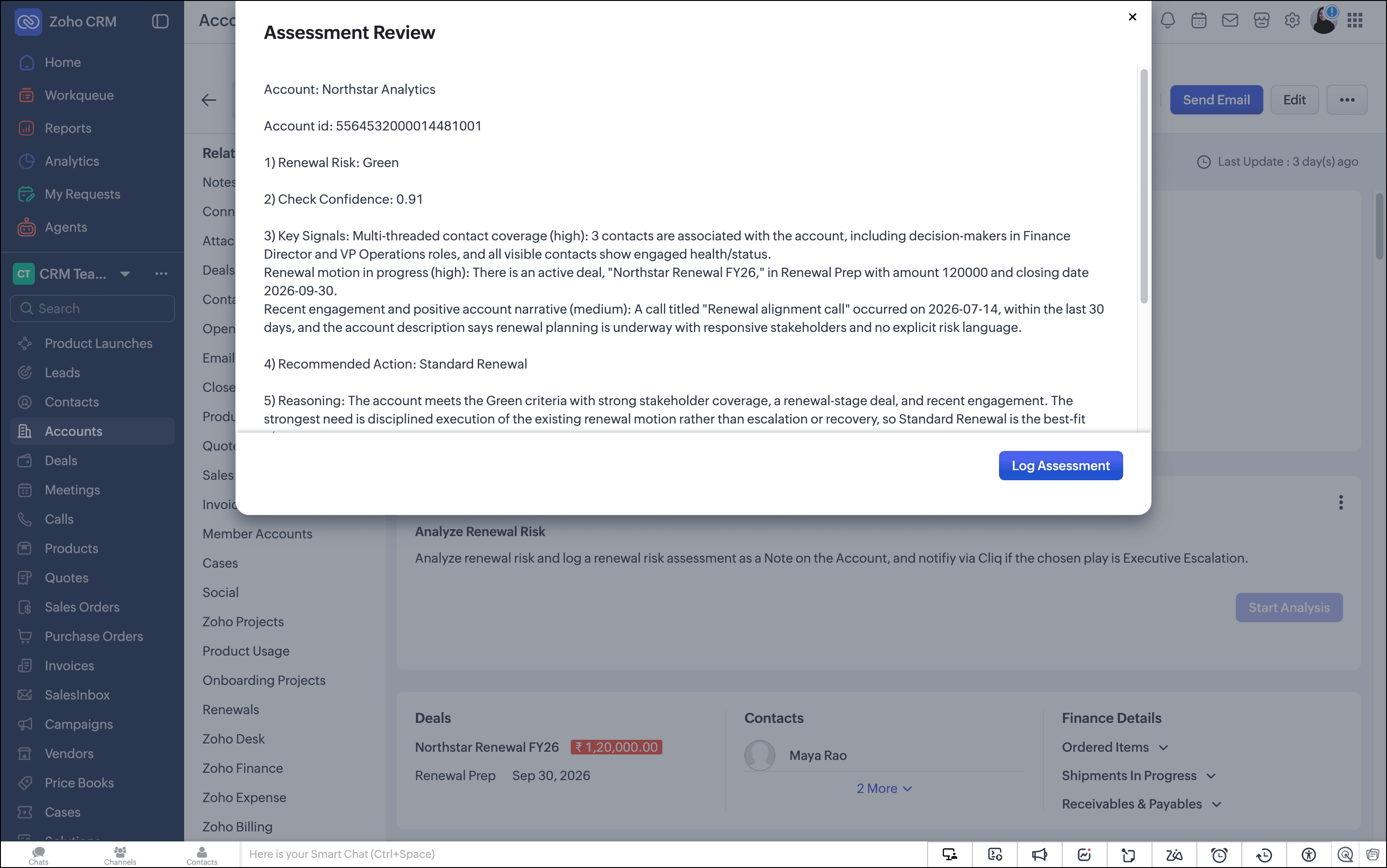Open the Maya Rao contact link
This screenshot has height=868, width=1387.
pyautogui.click(x=818, y=755)
